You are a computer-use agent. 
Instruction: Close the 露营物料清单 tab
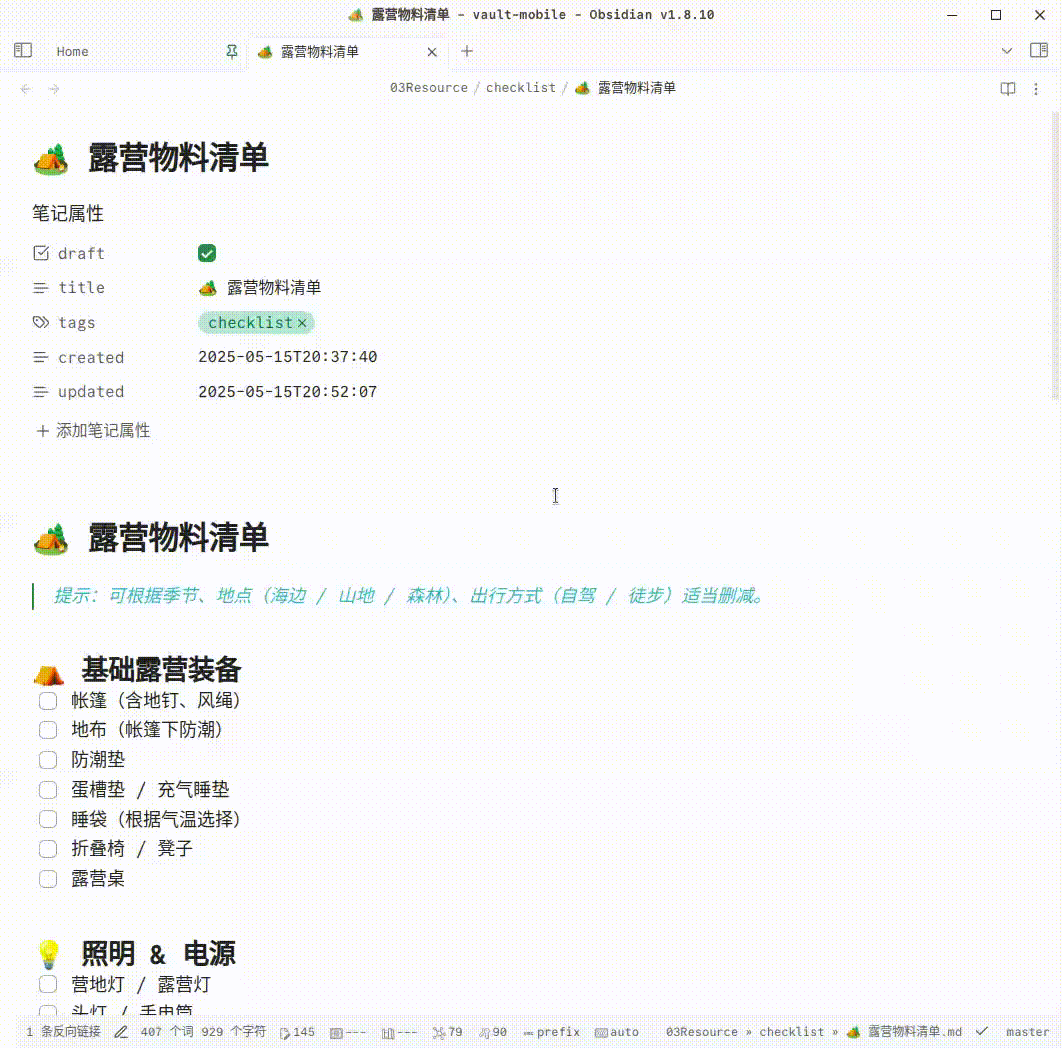(432, 52)
